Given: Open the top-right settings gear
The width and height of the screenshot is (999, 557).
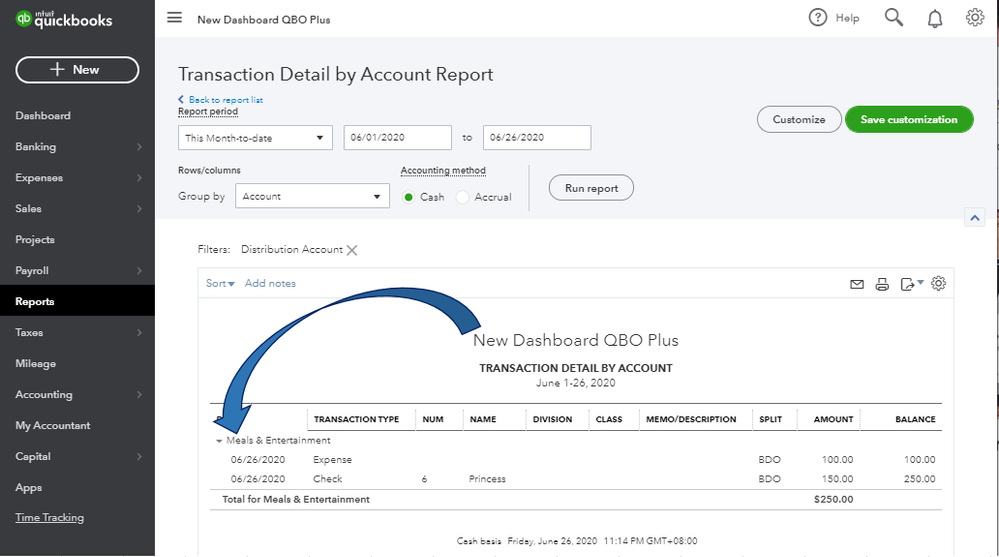Looking at the screenshot, I should 975,18.
